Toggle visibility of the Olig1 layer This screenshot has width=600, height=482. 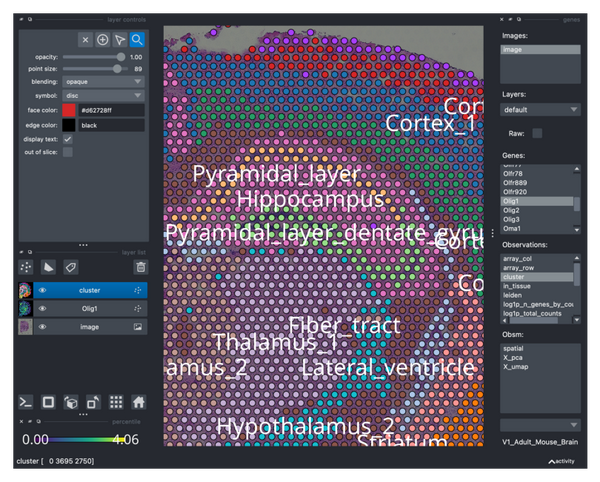point(43,309)
